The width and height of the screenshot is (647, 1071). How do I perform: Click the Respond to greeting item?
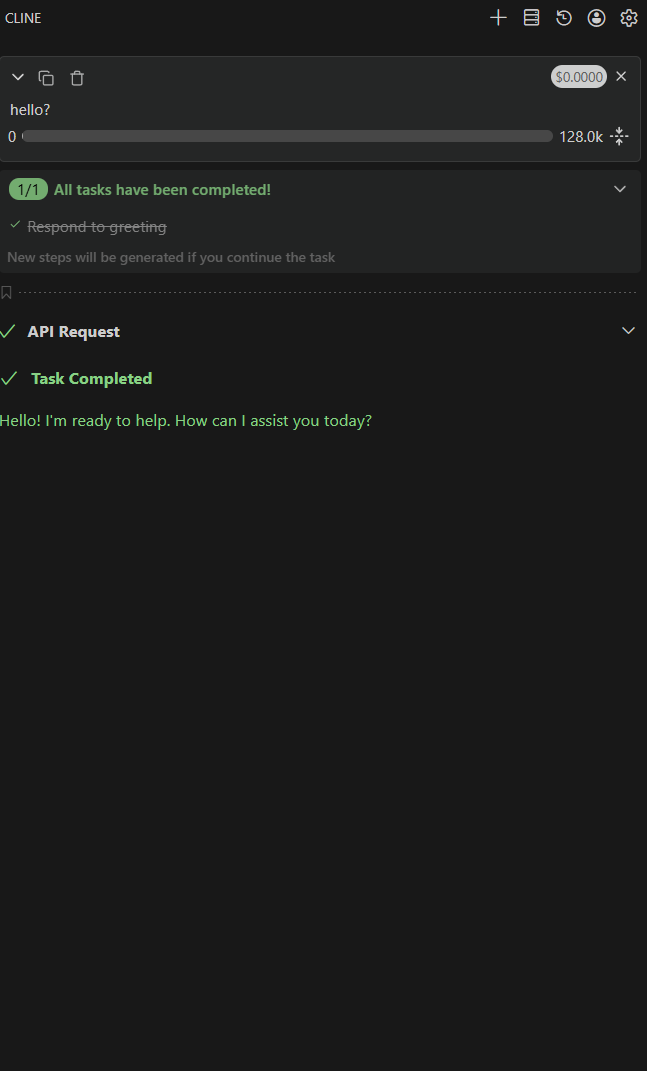coord(97,226)
